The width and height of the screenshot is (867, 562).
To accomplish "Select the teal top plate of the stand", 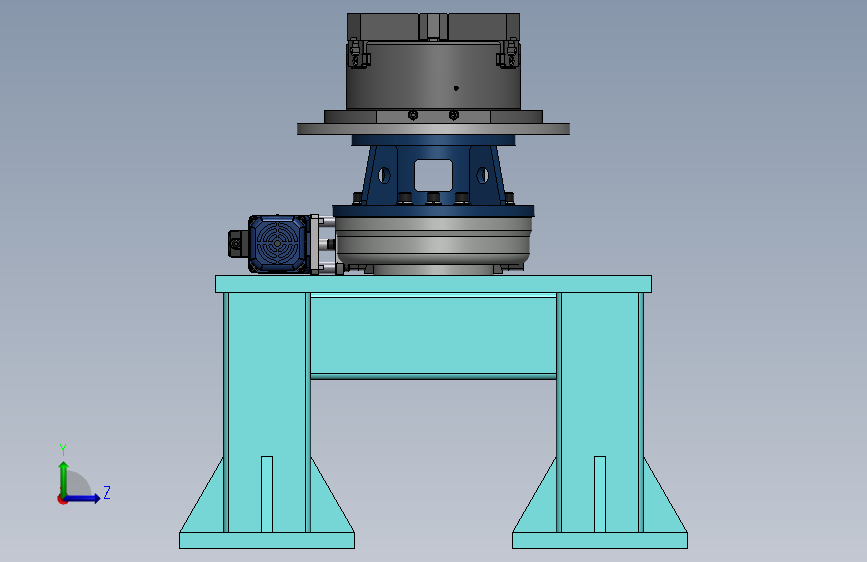I will pyautogui.click(x=434, y=284).
